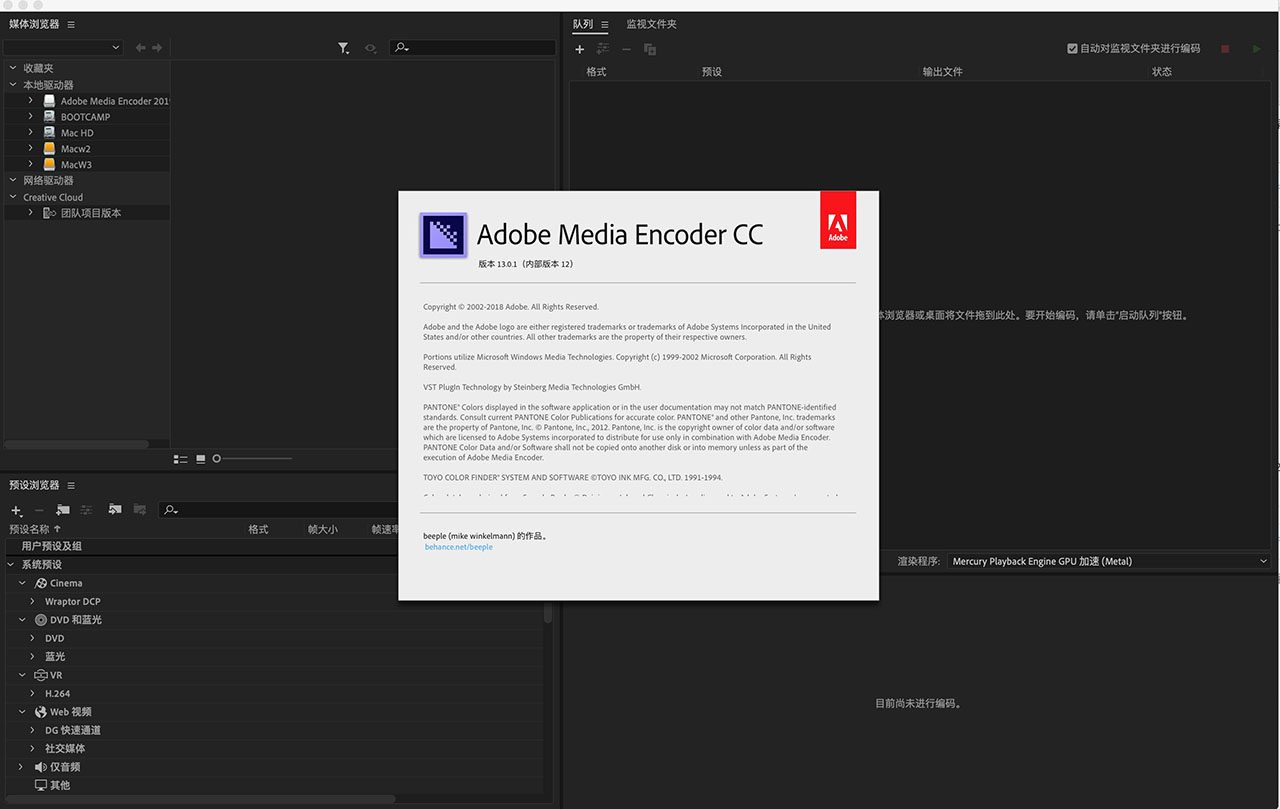The image size is (1280, 809).
Task: Click the remove minus icon in queue
Action: pyautogui.click(x=626, y=49)
